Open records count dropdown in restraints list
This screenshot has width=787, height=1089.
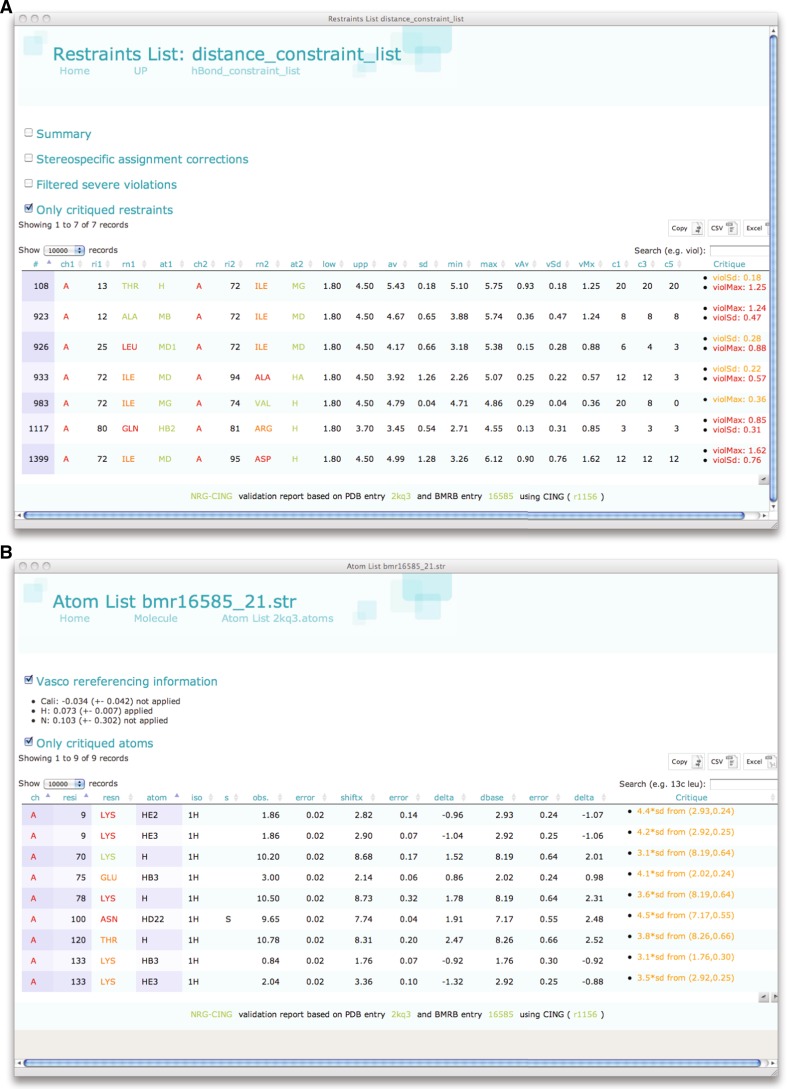(65, 248)
